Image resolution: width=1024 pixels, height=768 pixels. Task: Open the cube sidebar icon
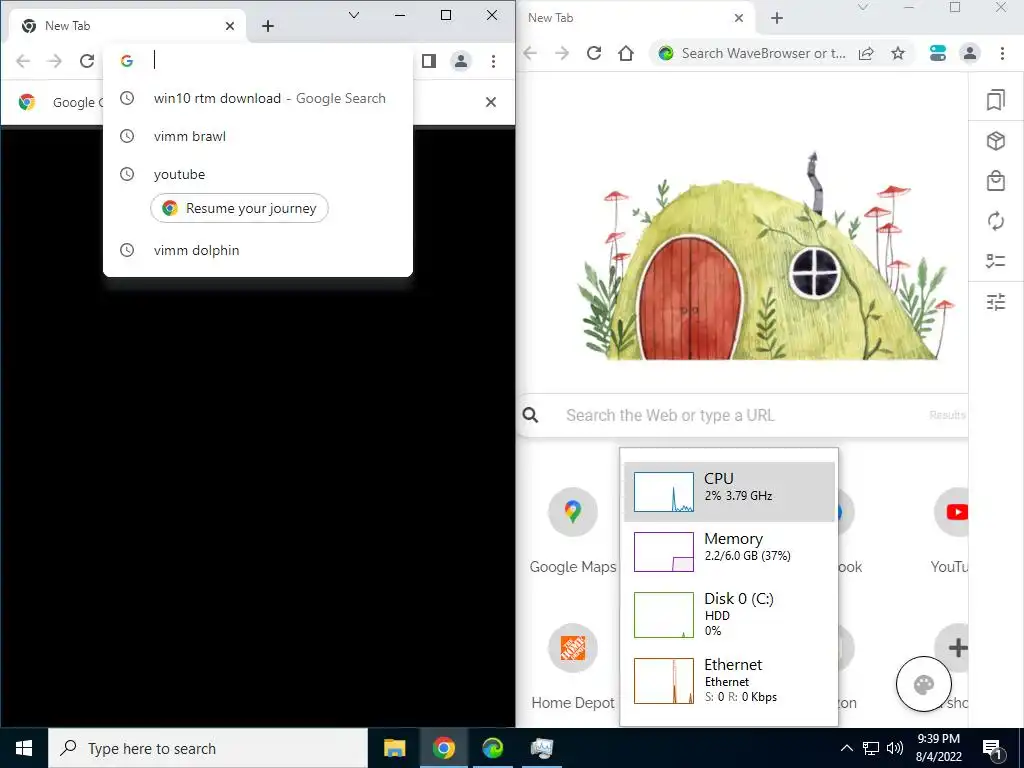coord(996,140)
